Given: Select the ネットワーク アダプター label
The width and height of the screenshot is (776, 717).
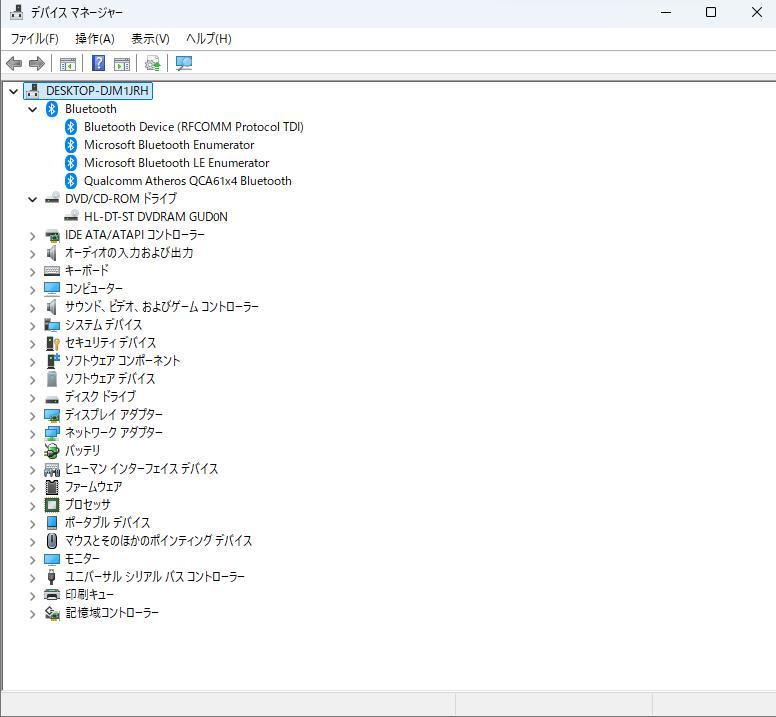Looking at the screenshot, I should (114, 432).
